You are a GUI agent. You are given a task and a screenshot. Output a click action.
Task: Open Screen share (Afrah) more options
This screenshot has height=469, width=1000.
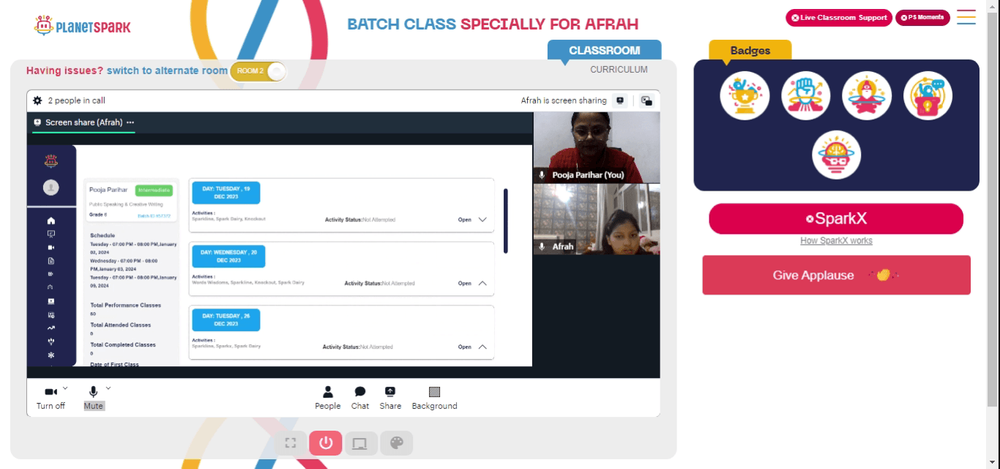(x=130, y=123)
